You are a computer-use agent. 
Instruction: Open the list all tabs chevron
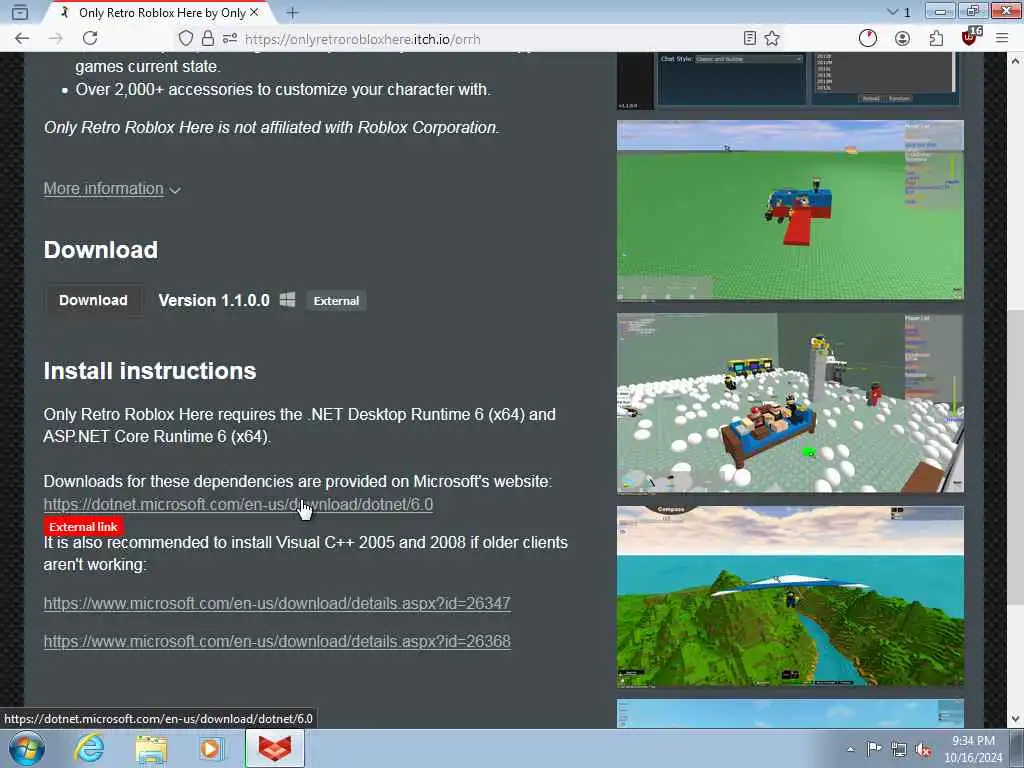893,12
